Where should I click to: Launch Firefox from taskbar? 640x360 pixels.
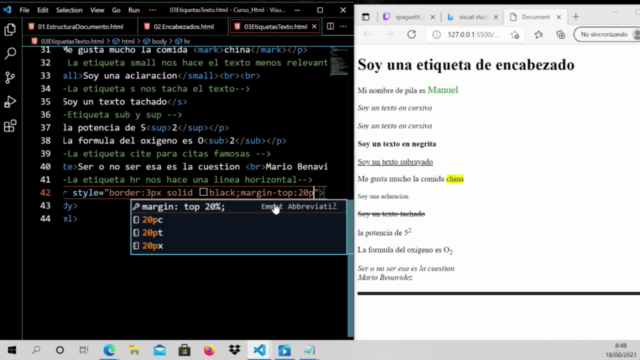click(209, 350)
